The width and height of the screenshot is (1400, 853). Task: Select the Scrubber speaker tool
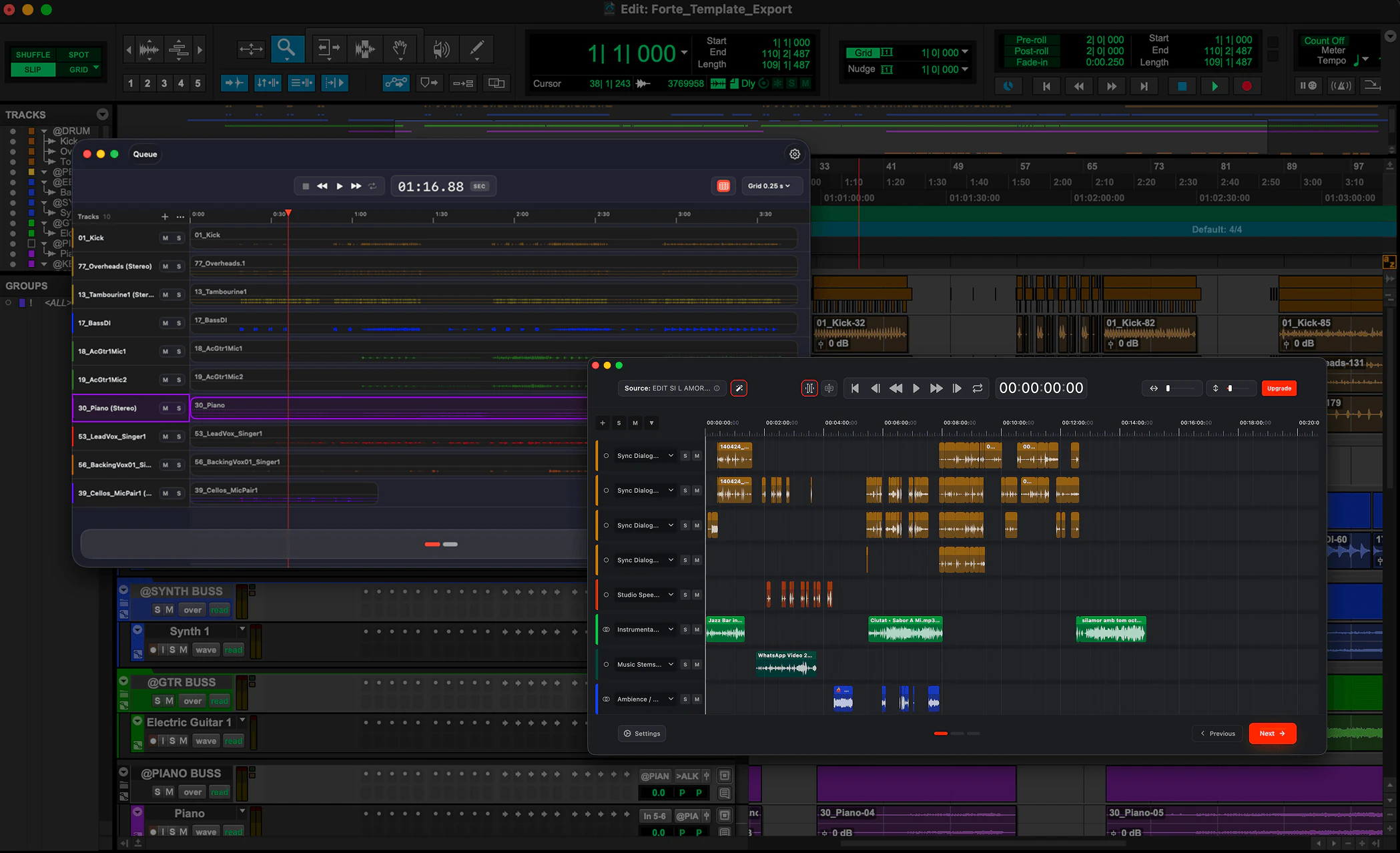click(440, 49)
